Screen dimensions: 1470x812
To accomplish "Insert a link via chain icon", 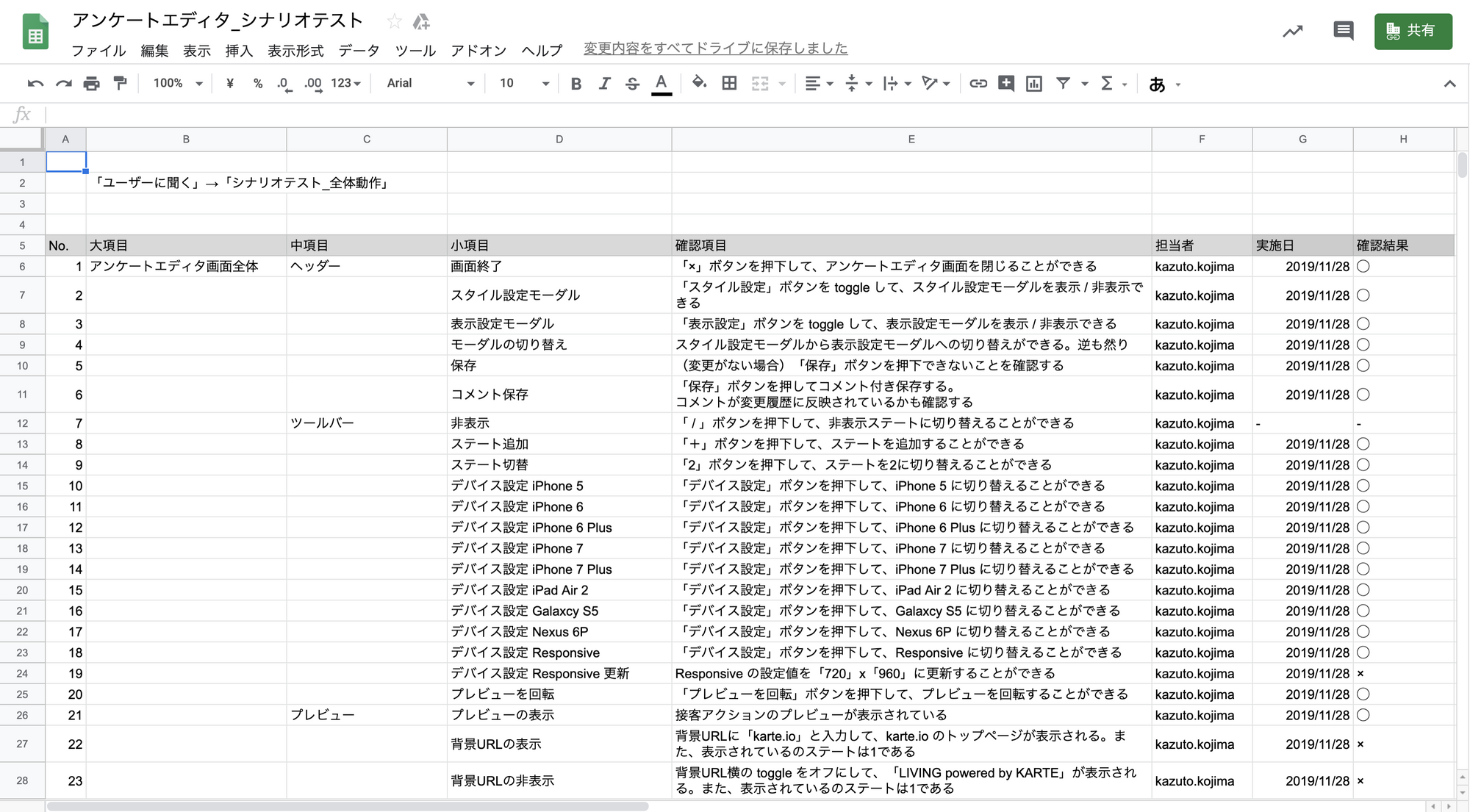I will click(978, 84).
